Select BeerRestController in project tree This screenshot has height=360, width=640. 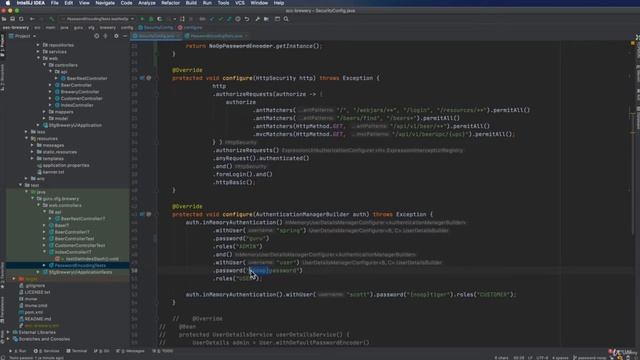point(84,78)
